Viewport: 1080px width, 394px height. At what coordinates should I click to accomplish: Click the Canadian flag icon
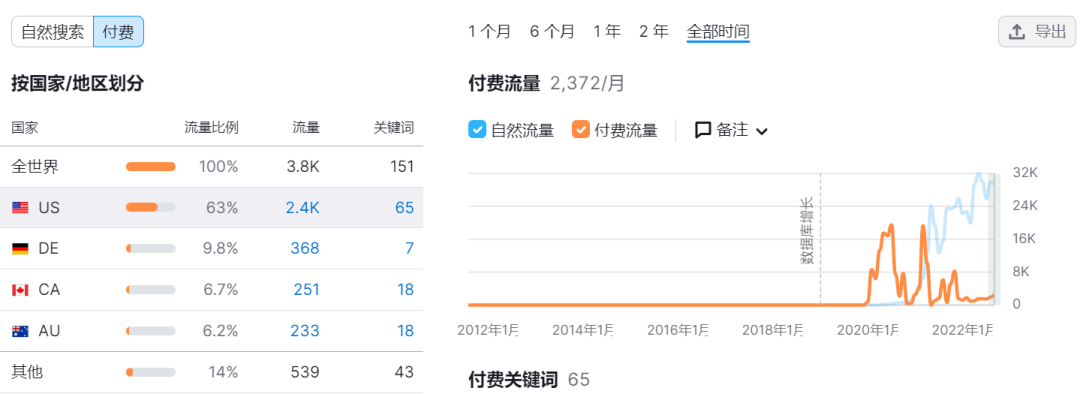[21, 290]
